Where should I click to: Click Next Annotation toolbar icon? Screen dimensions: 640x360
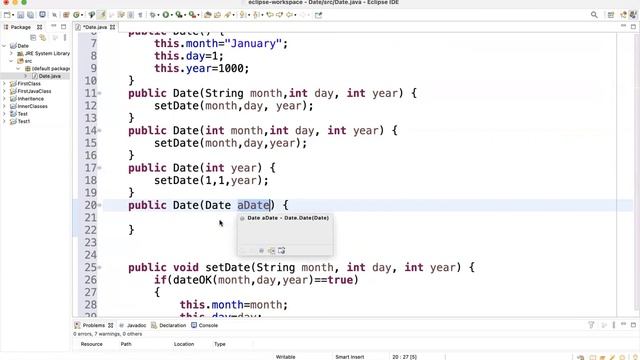point(242,15)
